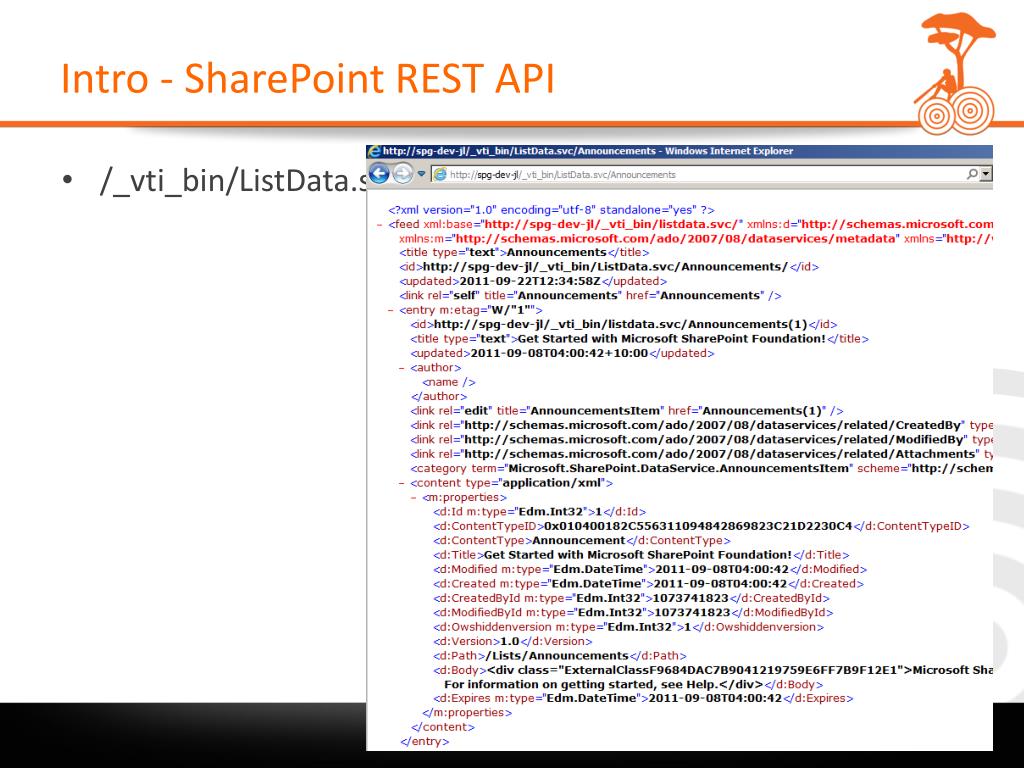1024x768 pixels.
Task: Click the empty name element under author
Action: coord(449,382)
